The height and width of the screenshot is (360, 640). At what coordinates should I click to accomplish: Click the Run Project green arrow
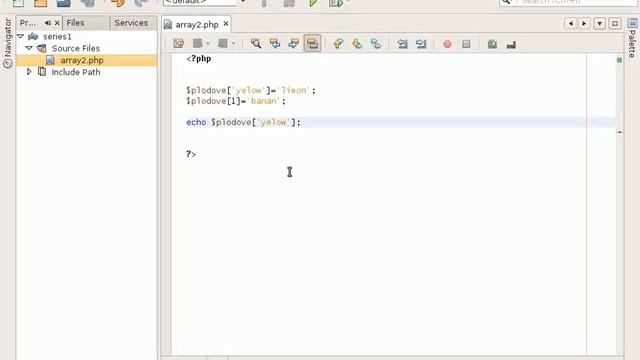click(313, 3)
